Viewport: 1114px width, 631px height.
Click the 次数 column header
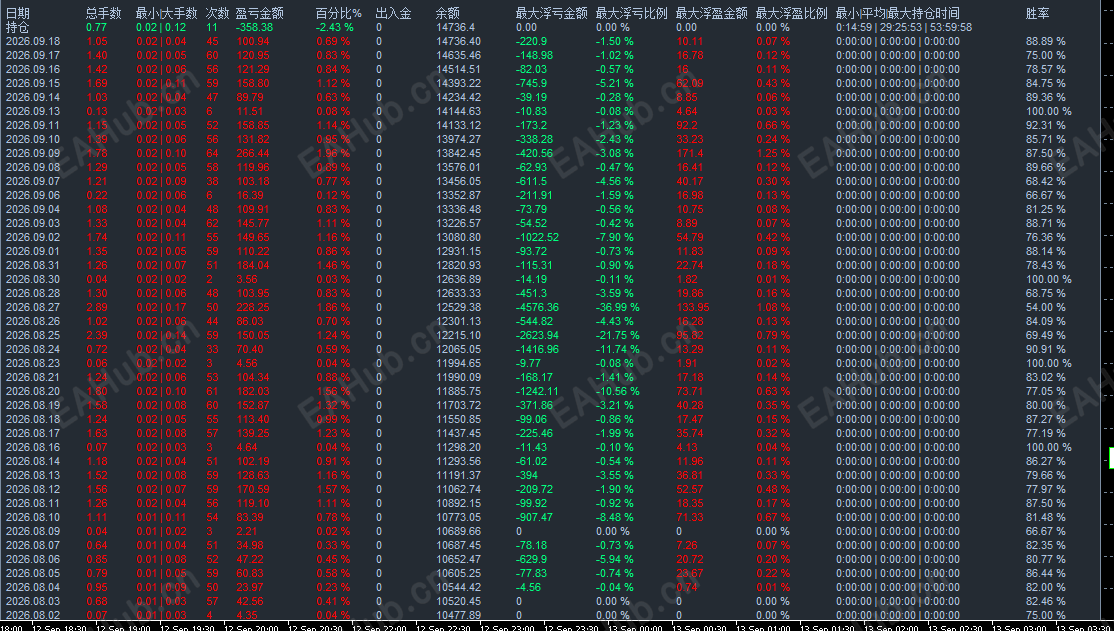click(x=217, y=14)
